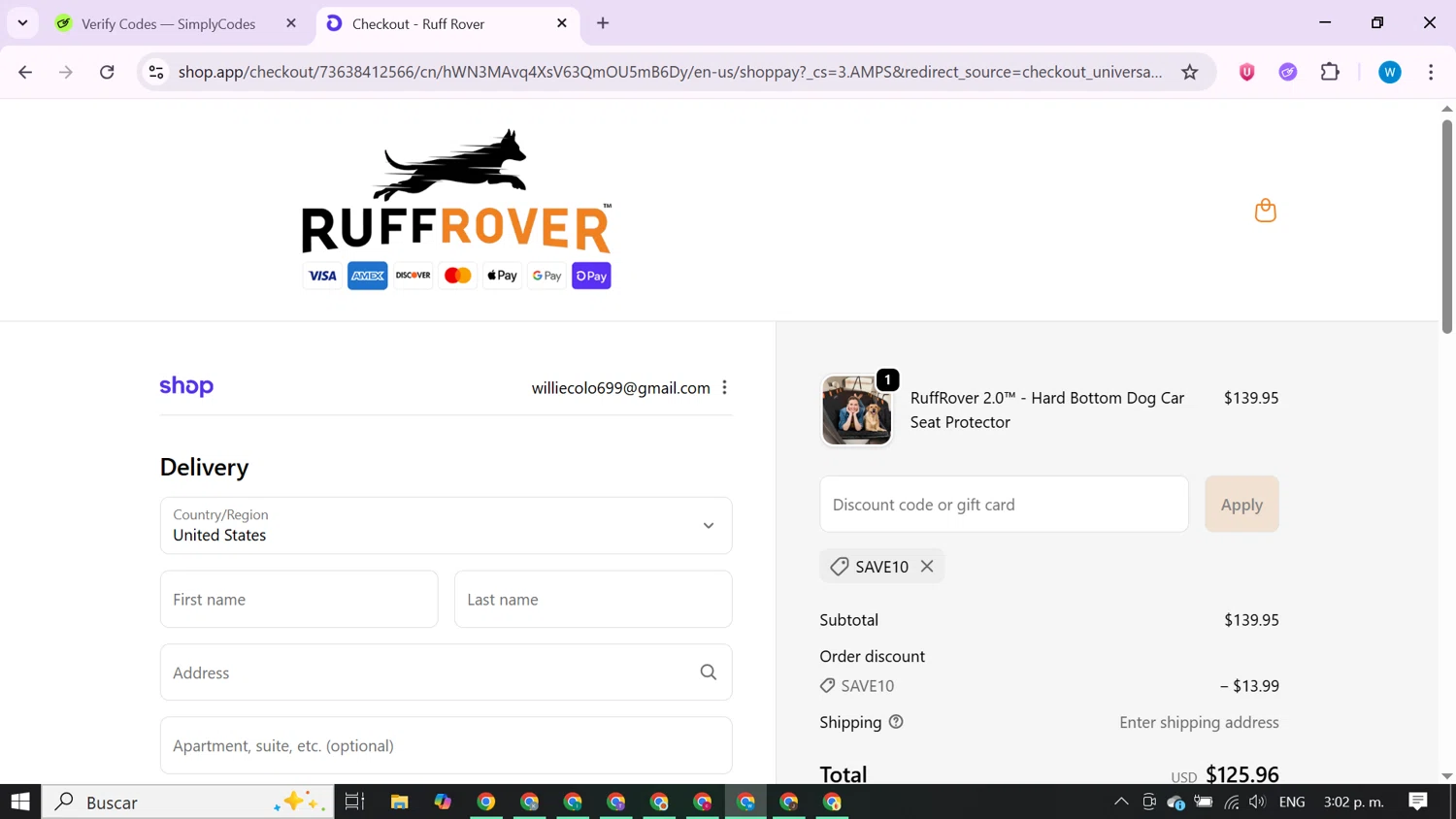Open a new browser tab

point(603,23)
